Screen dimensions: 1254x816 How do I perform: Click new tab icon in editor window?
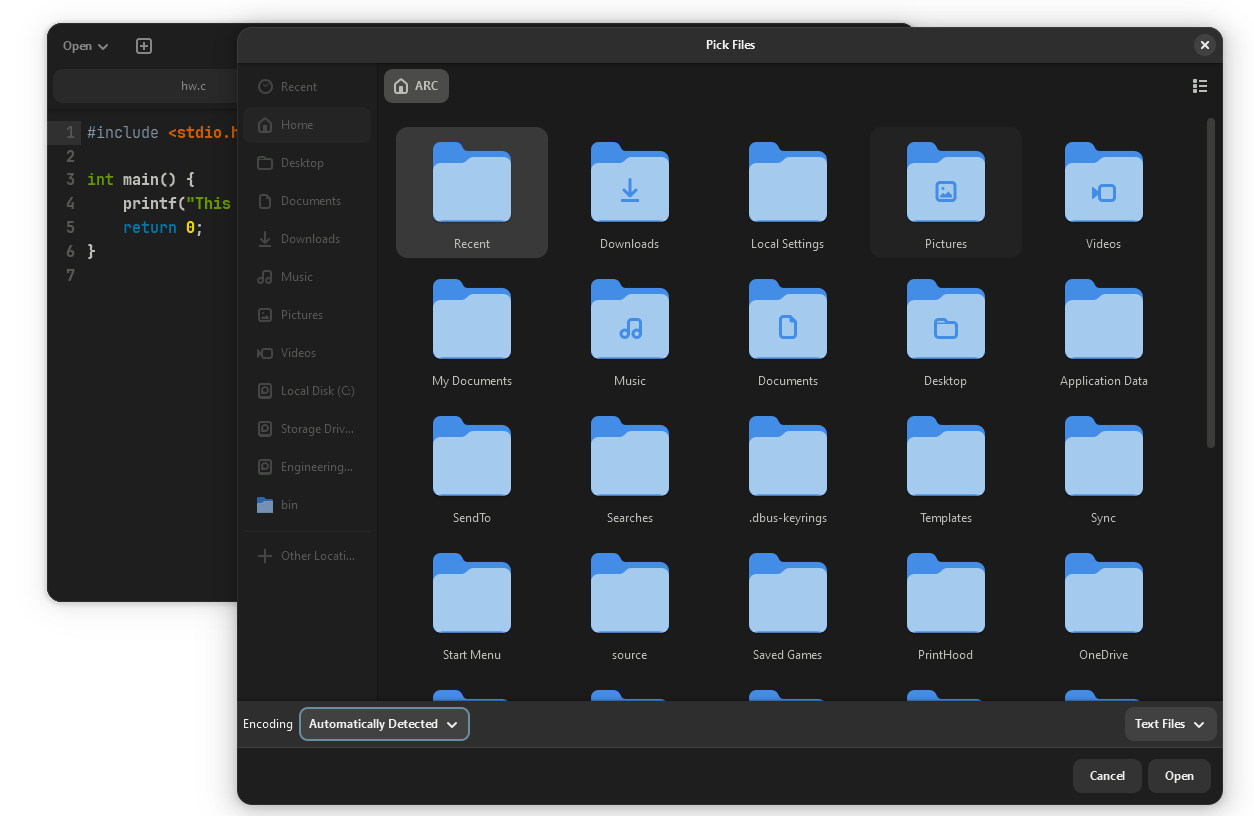pyautogui.click(x=144, y=46)
